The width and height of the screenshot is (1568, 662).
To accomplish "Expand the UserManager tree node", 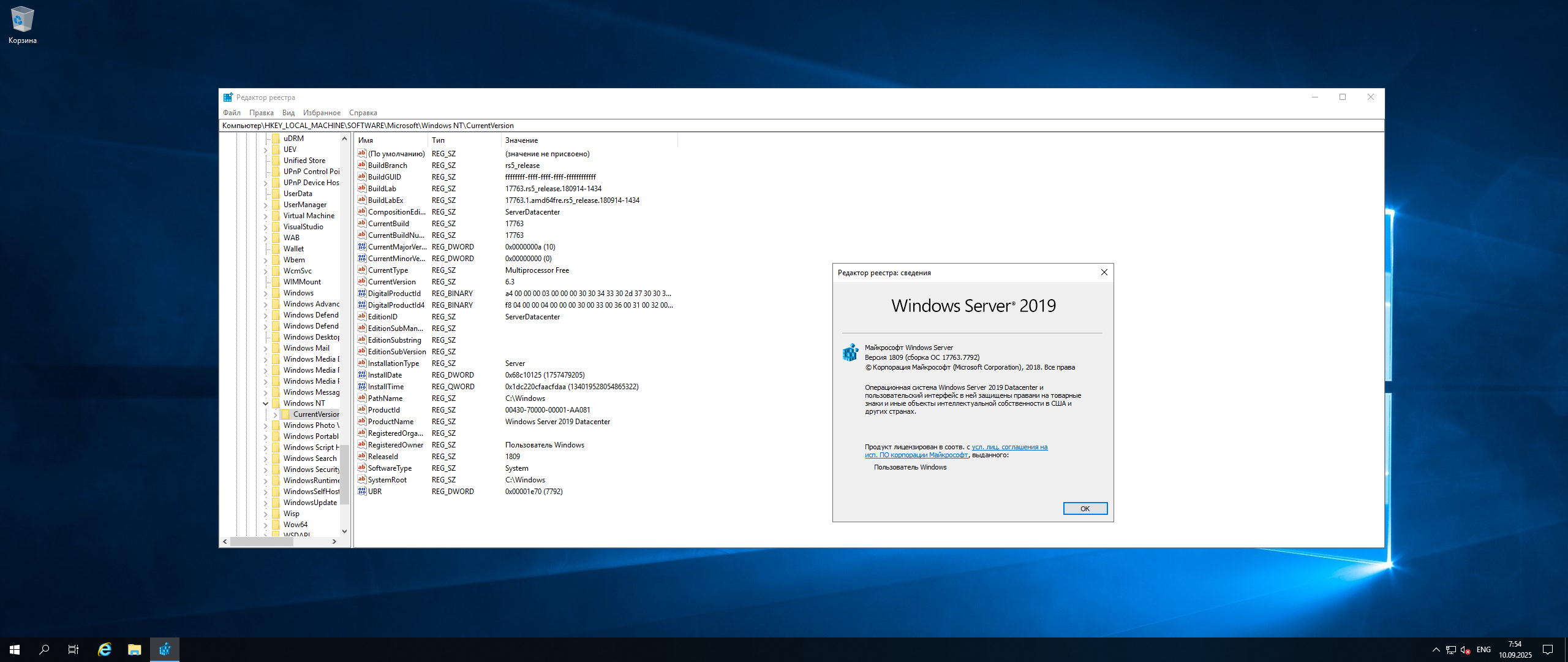I will (x=265, y=205).
